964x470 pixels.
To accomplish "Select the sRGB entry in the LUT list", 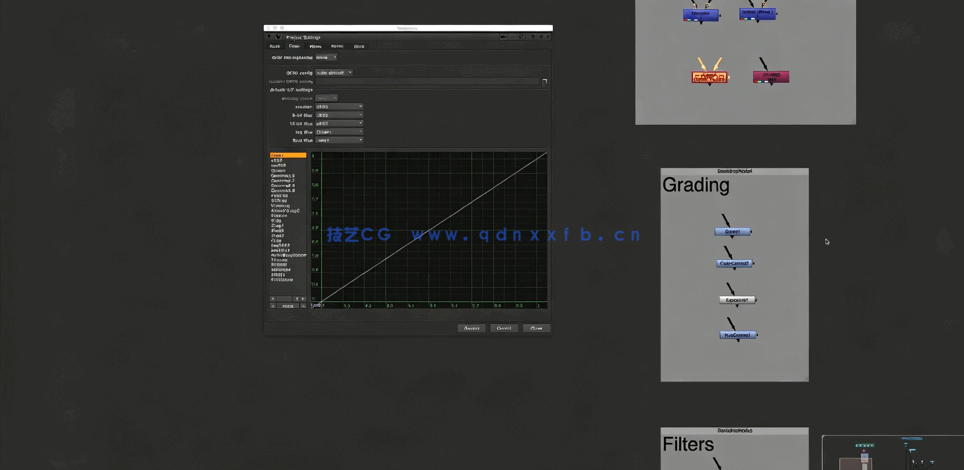I will (x=277, y=161).
